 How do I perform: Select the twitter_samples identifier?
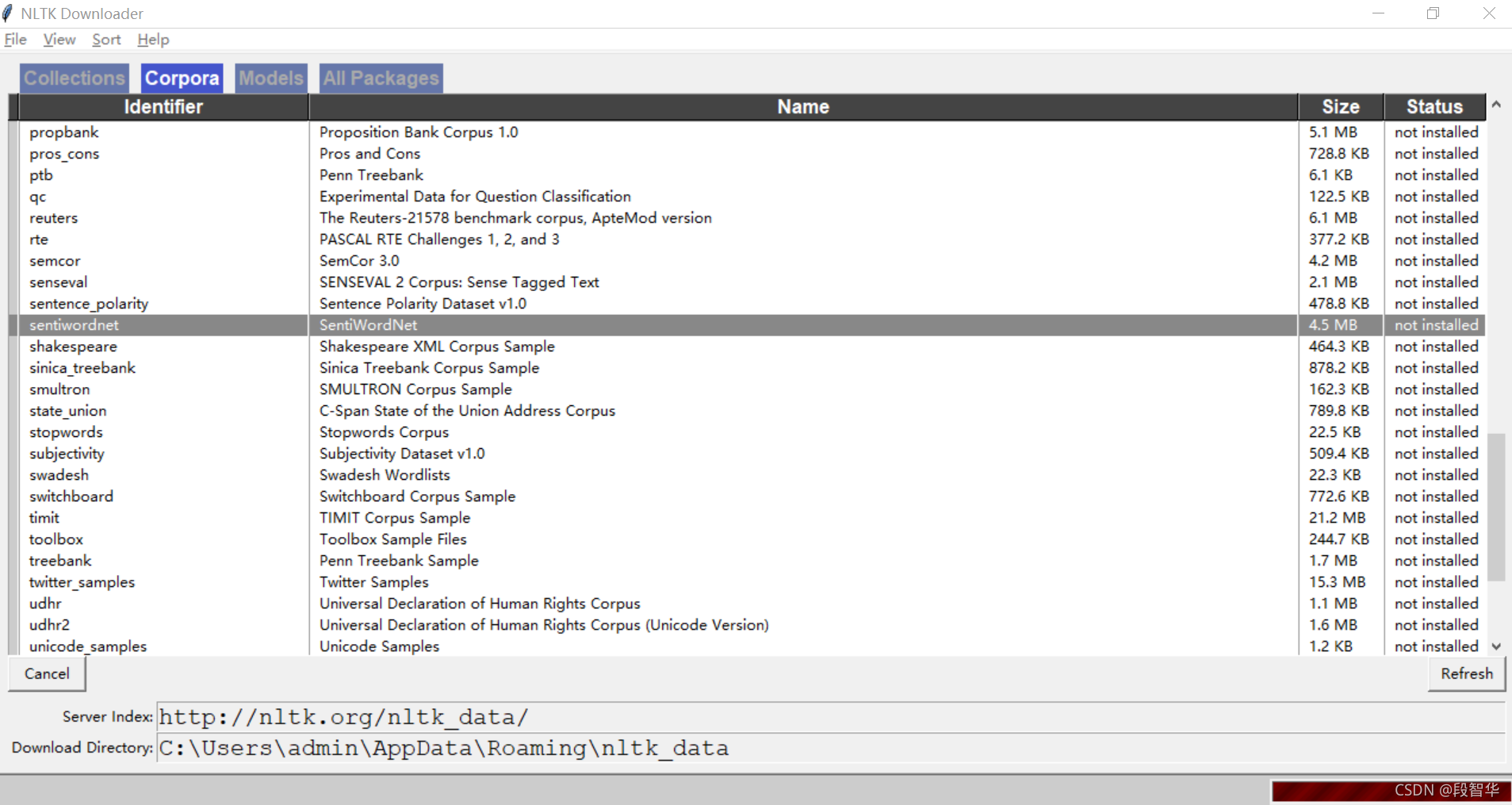click(x=82, y=582)
